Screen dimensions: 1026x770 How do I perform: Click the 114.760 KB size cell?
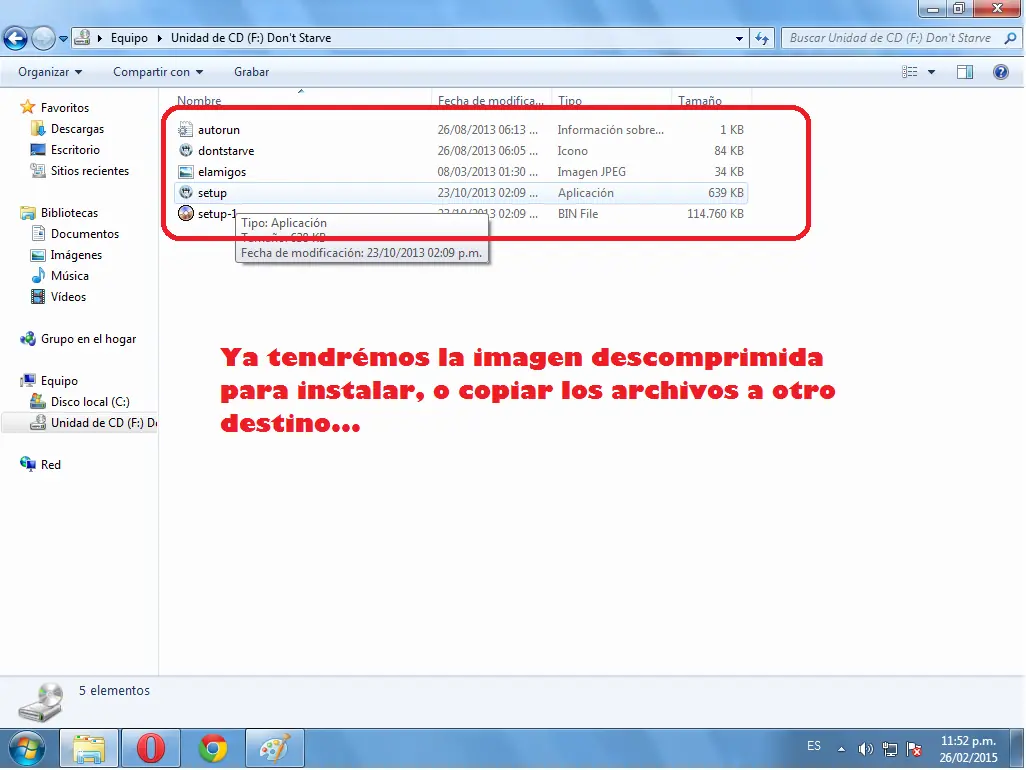click(715, 214)
